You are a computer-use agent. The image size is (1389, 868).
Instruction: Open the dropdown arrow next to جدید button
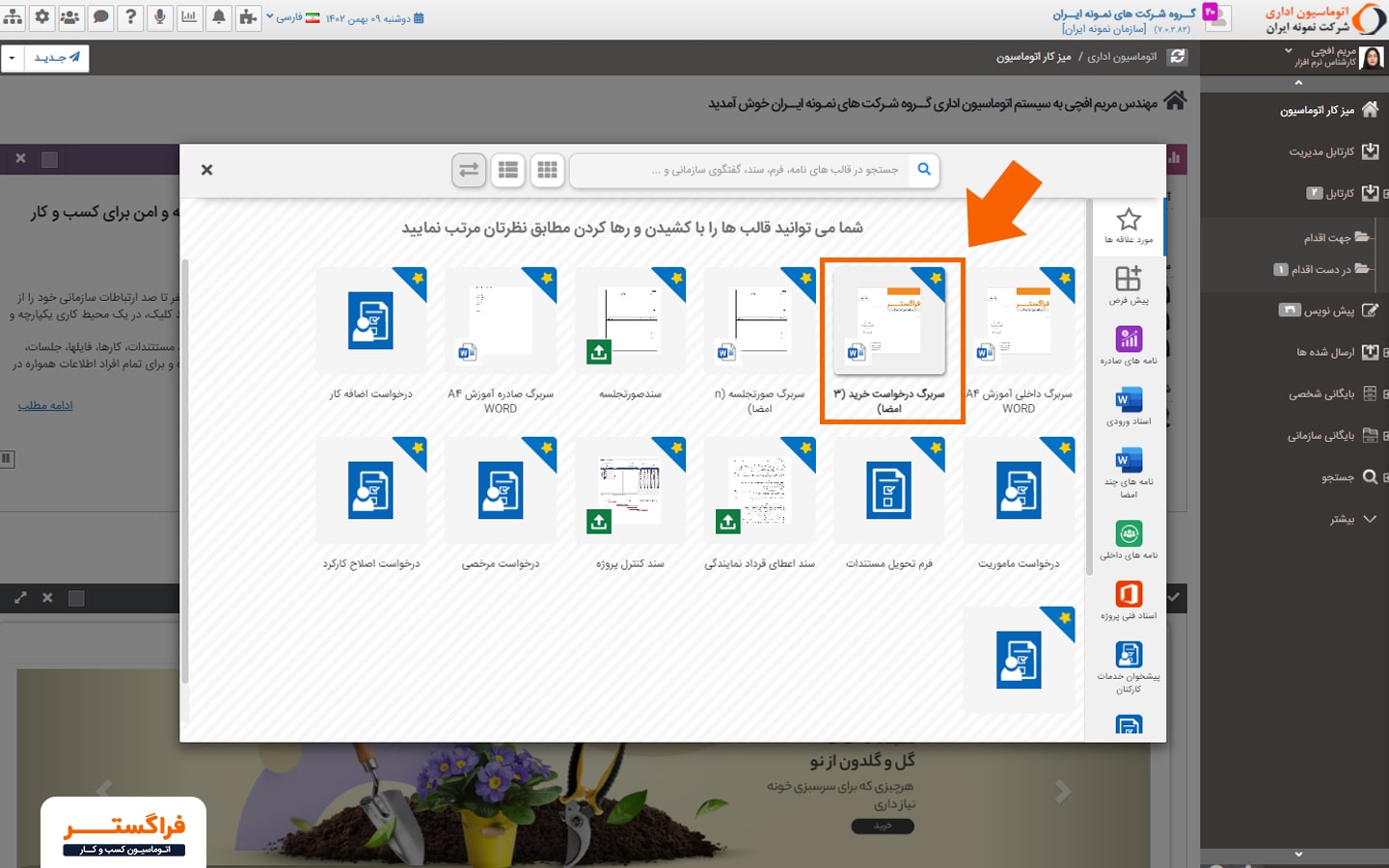(x=12, y=58)
